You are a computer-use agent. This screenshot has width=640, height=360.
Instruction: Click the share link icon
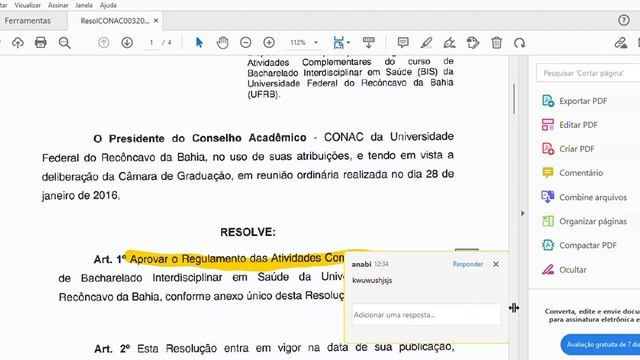[621, 42]
